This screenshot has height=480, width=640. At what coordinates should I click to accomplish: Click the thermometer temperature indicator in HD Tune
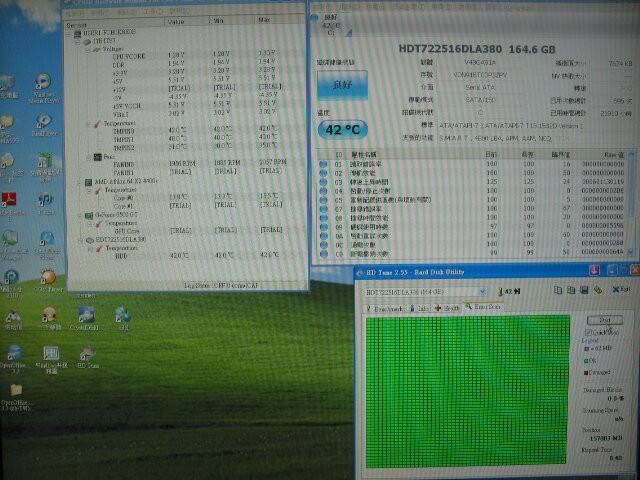(509, 291)
